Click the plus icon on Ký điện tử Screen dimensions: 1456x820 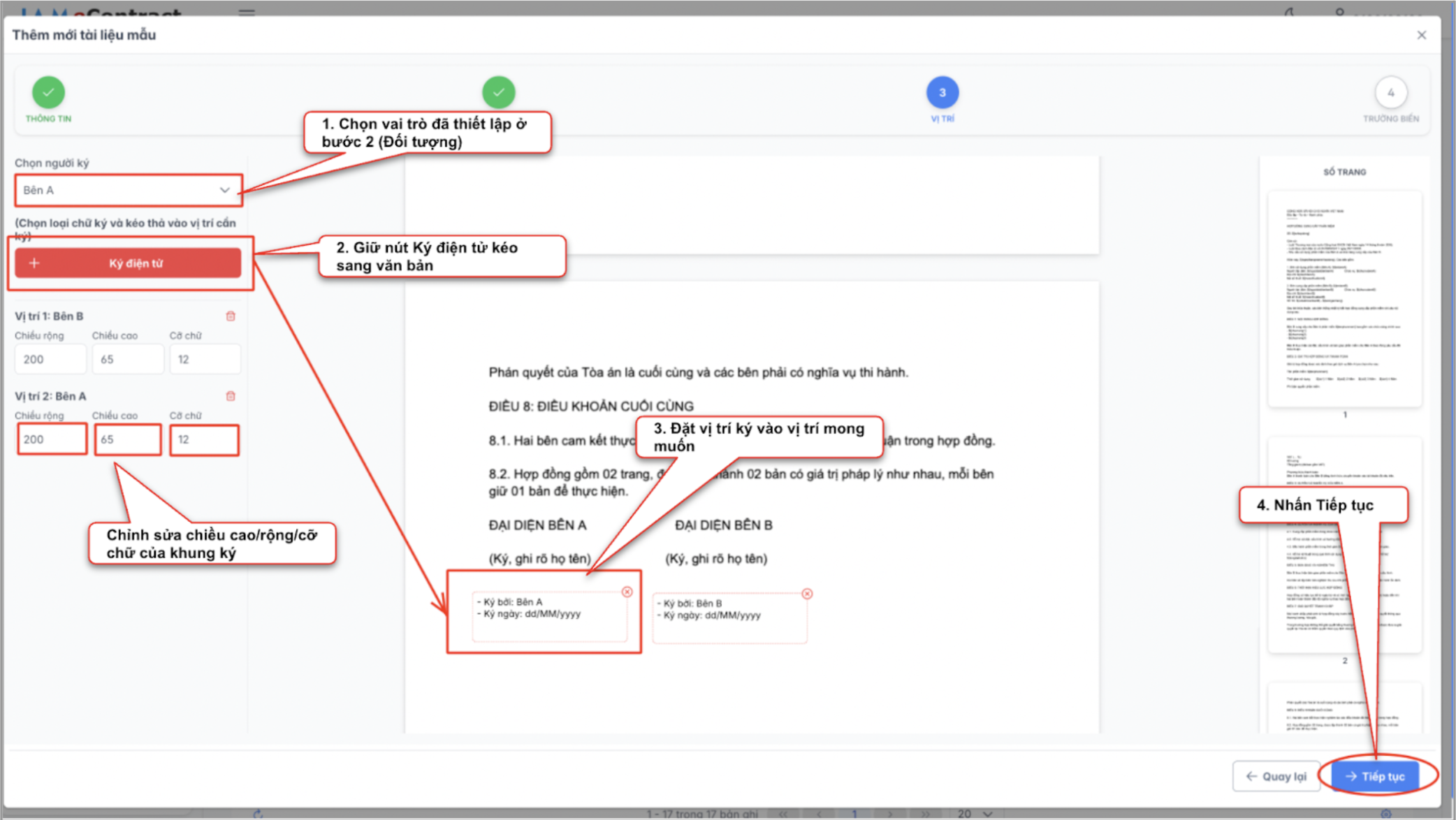tap(34, 263)
